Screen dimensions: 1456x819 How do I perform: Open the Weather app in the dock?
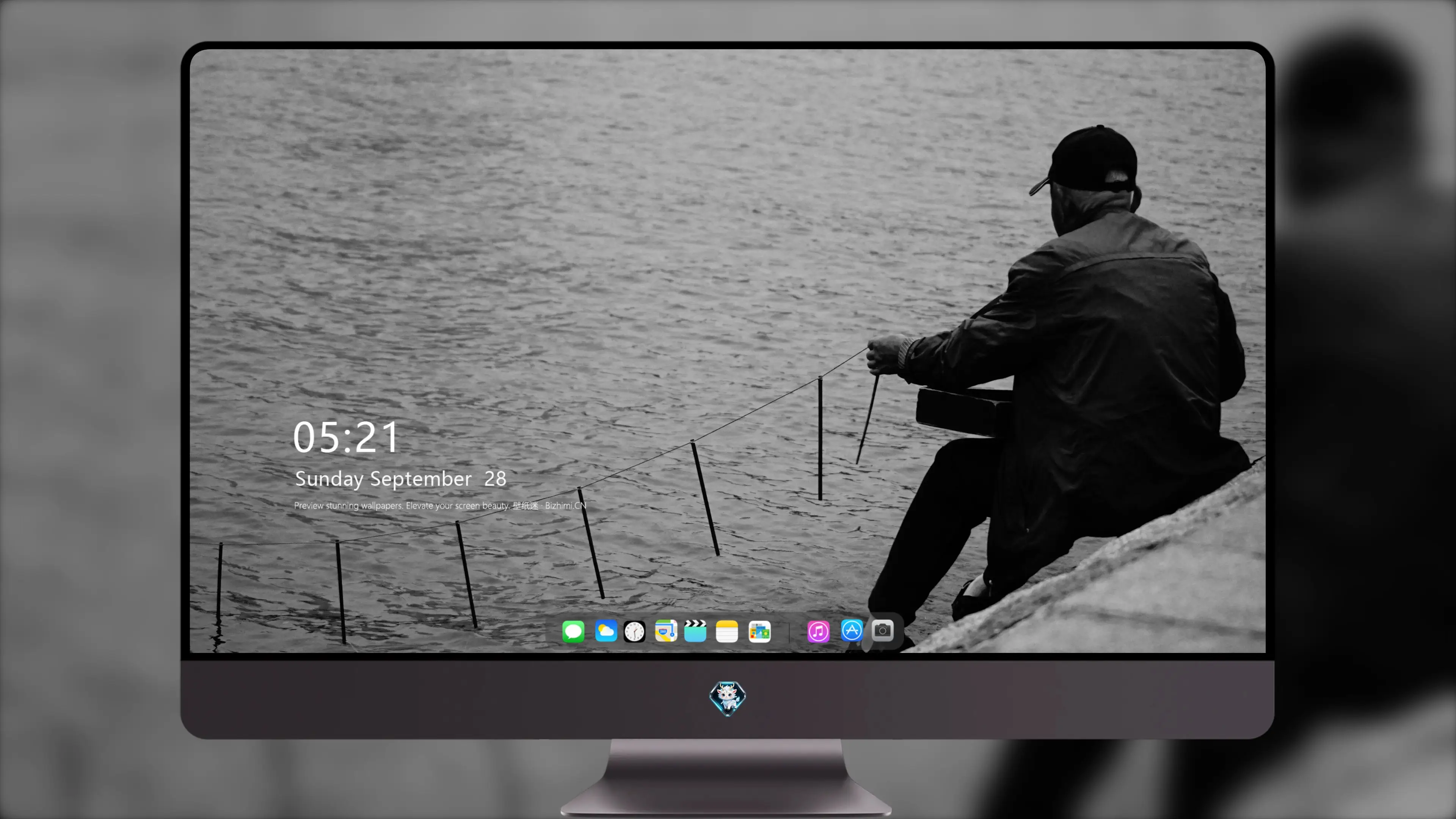(x=606, y=631)
